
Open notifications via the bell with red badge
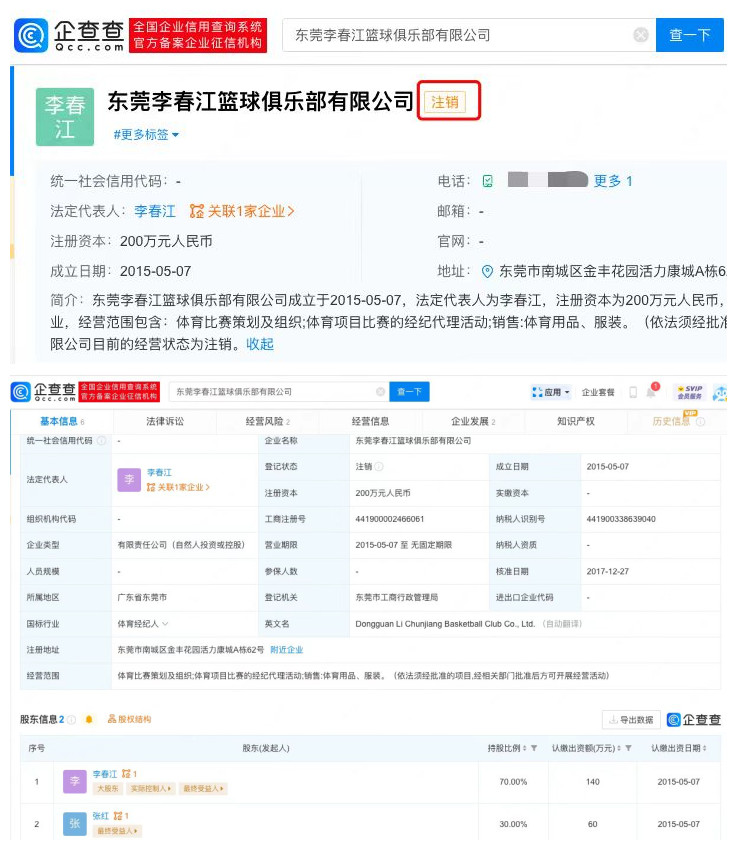pos(652,391)
